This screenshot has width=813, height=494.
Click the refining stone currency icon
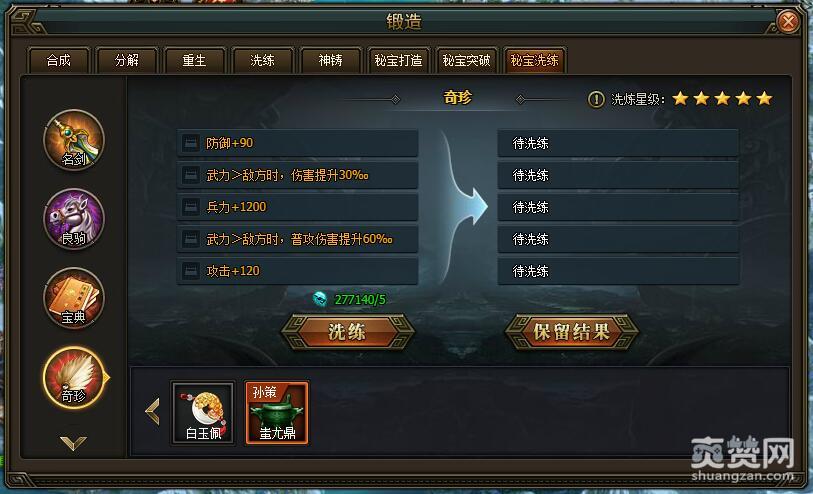319,299
